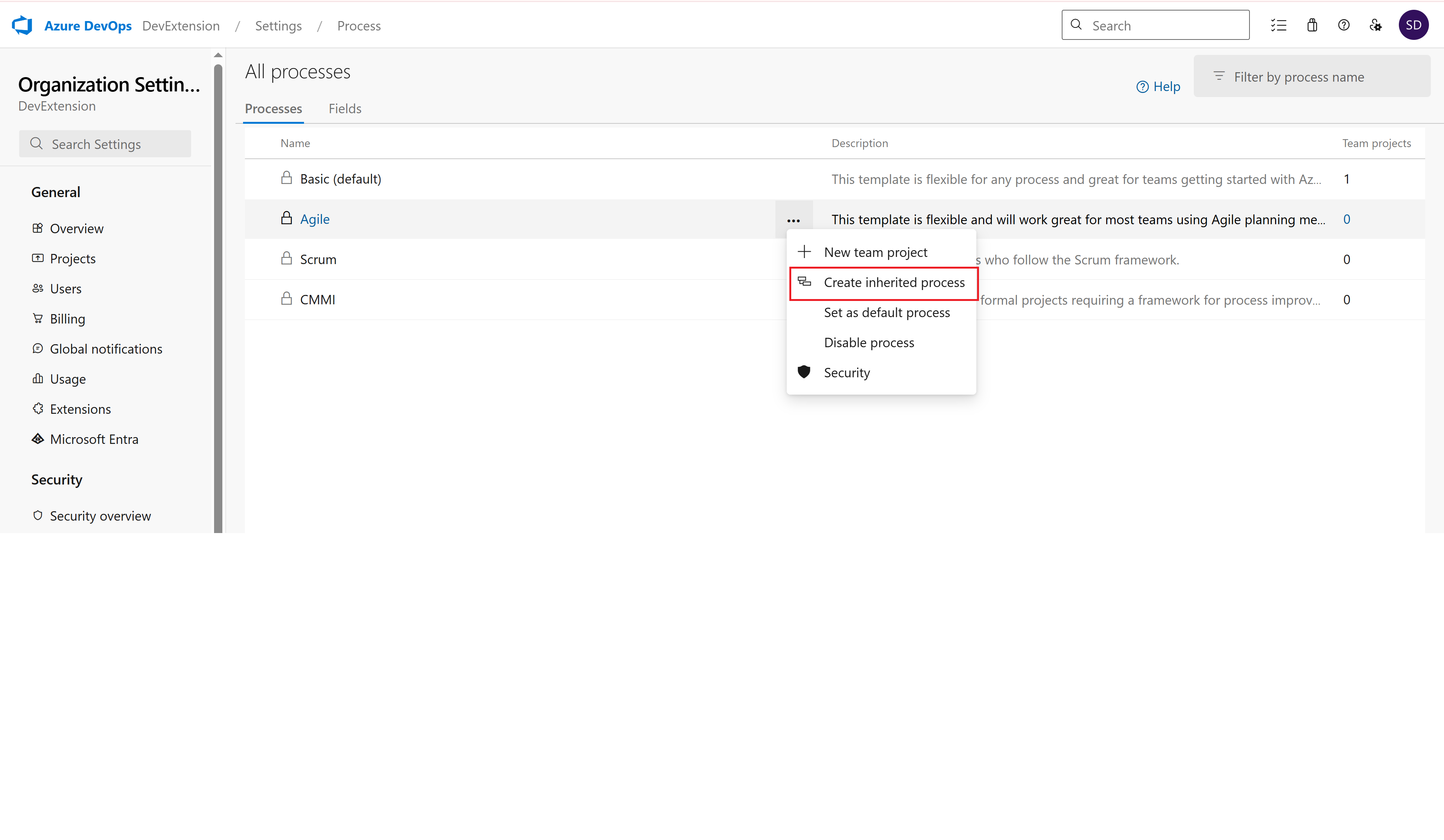Select Create inherited process menu item
Image resolution: width=1444 pixels, height=840 pixels.
tap(893, 283)
